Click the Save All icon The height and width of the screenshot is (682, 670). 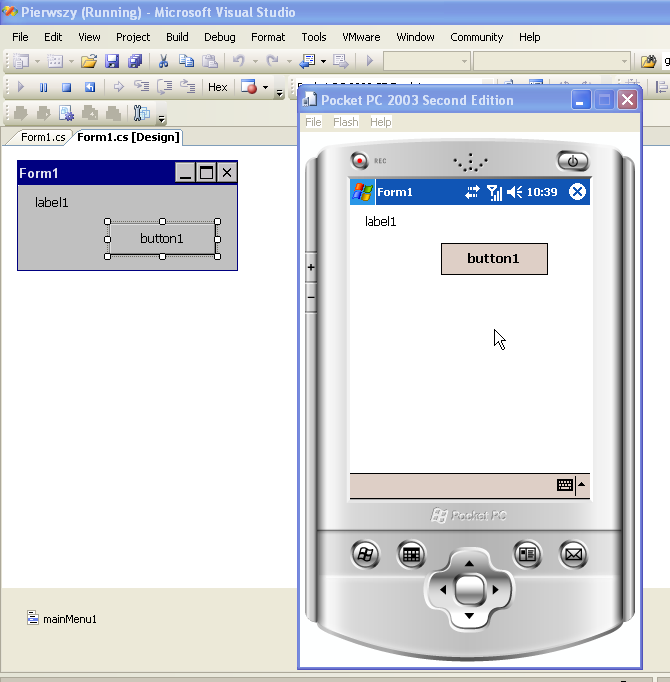[x=135, y=61]
